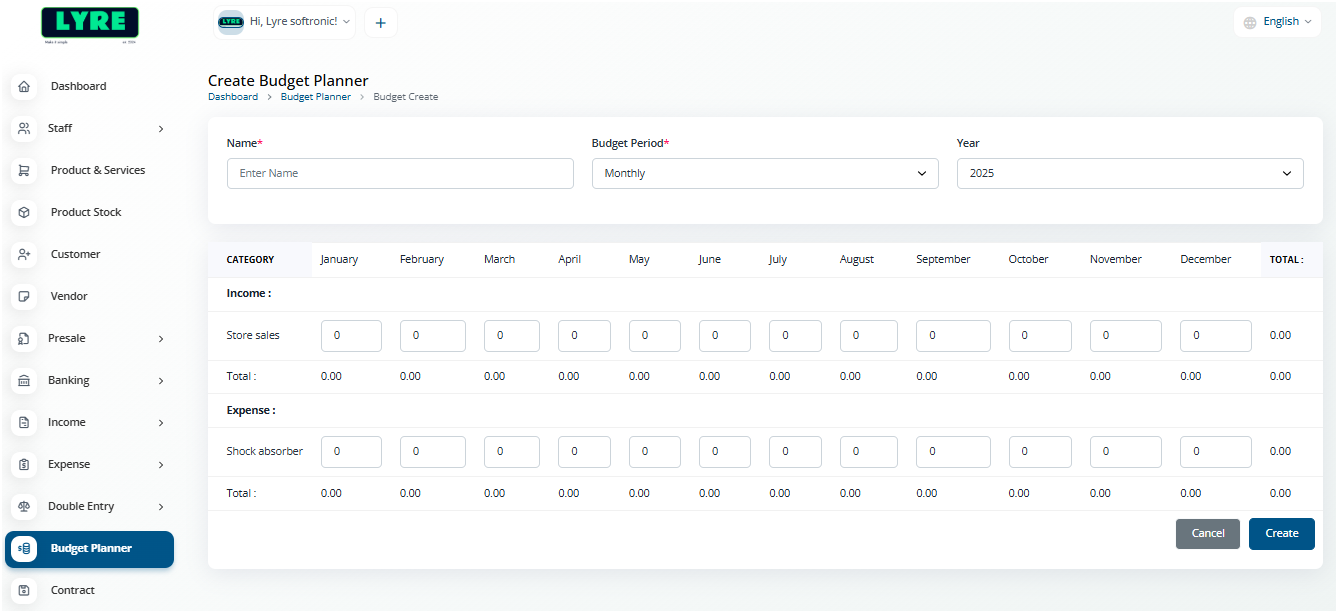Open the Customer section
This screenshot has height=613, width=1338.
75,254
